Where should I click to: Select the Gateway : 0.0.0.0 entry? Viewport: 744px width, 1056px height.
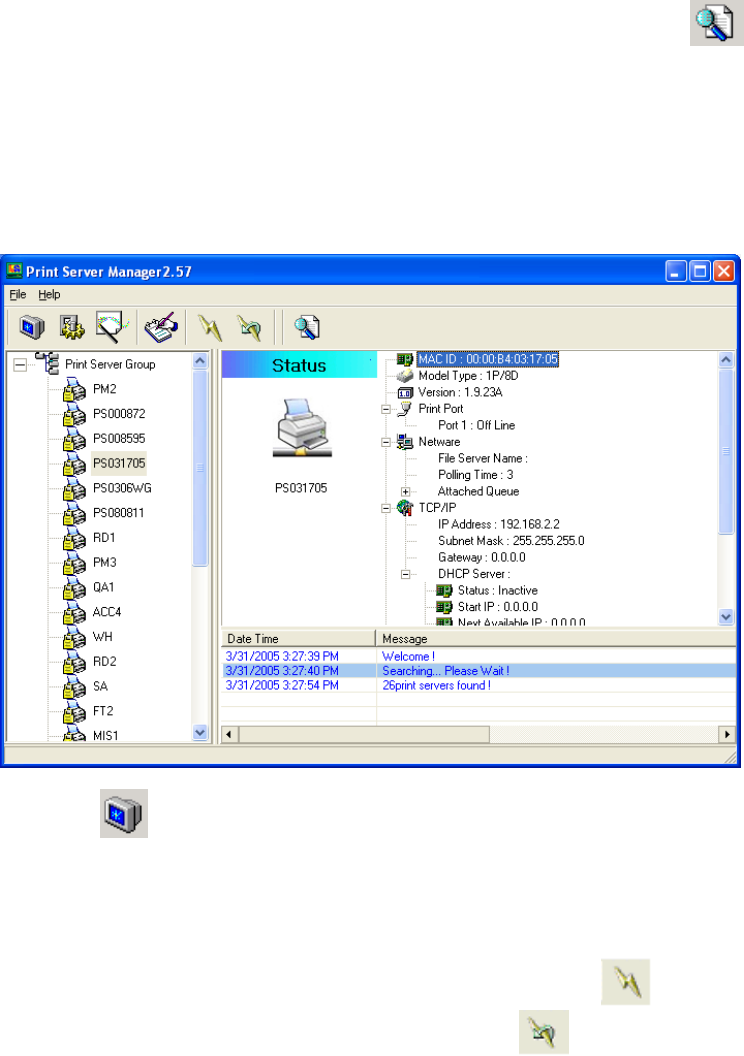[x=481, y=558]
